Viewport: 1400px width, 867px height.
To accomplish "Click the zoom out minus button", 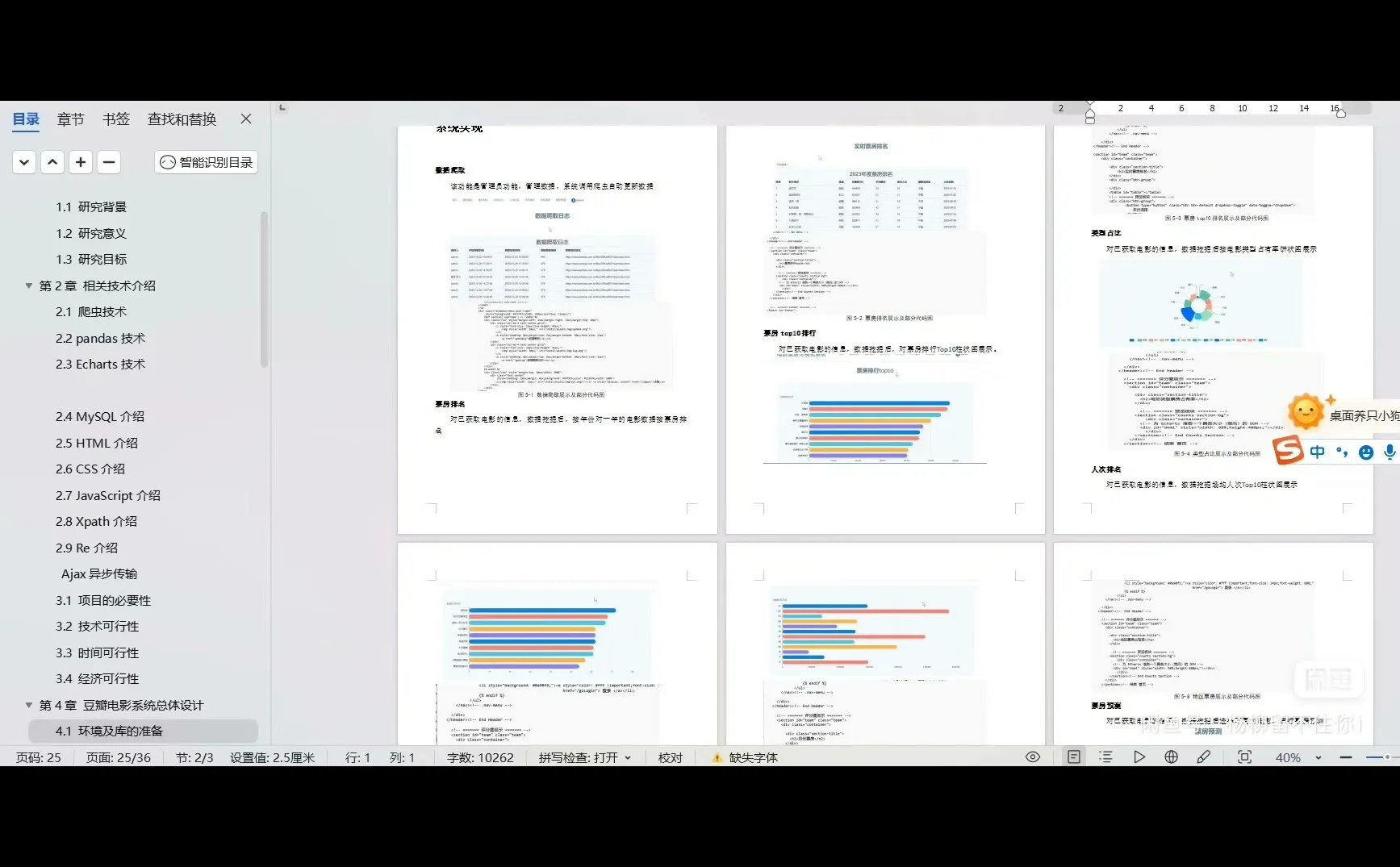I will [1346, 758].
